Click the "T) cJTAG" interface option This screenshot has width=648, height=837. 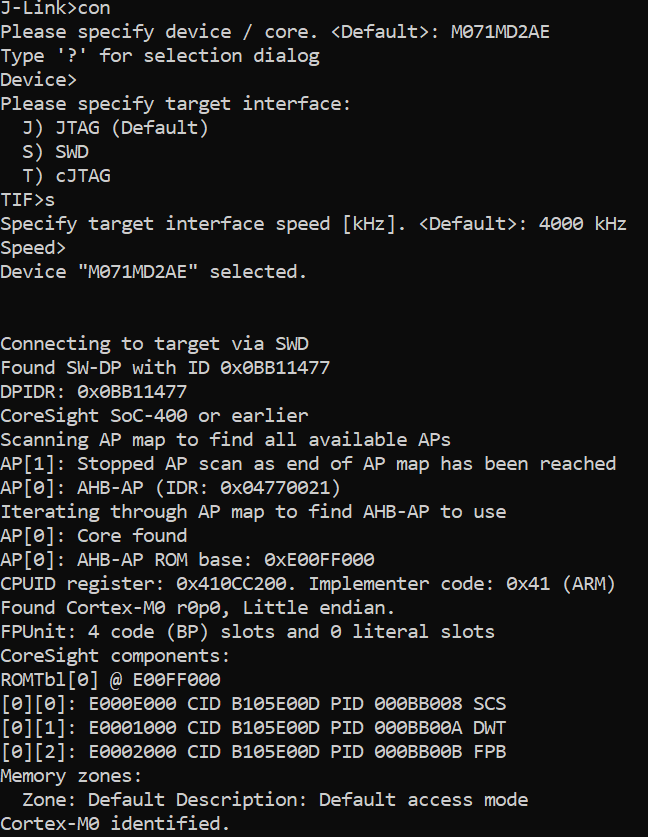point(66,176)
